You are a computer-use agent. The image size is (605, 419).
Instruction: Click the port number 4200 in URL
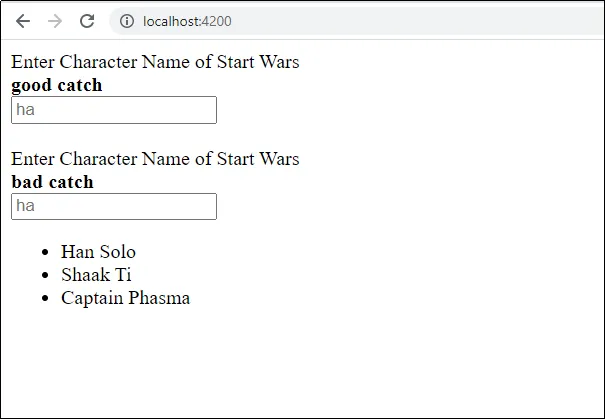click(216, 21)
